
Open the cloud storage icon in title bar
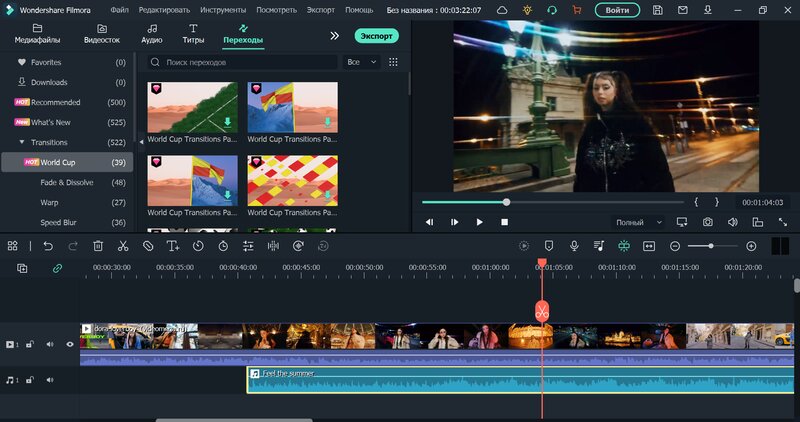[502, 10]
